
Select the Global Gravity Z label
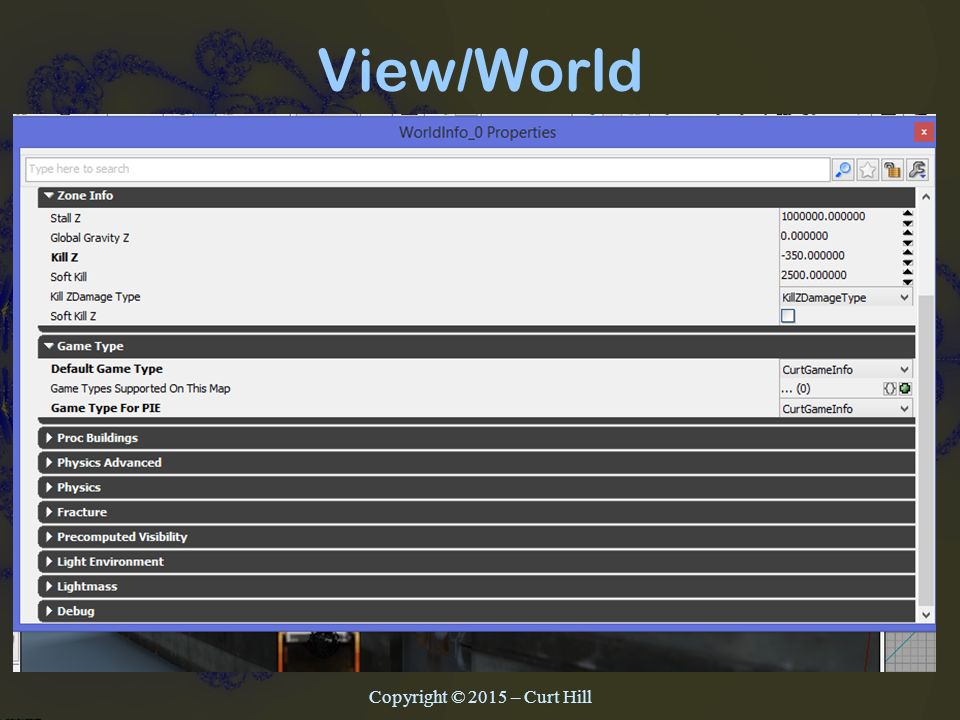[89, 238]
